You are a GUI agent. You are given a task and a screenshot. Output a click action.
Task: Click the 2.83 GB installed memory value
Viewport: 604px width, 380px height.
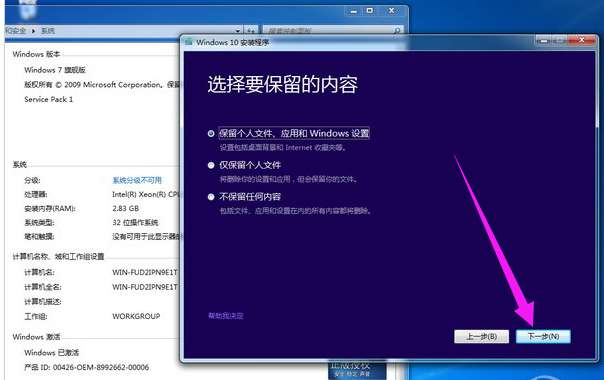126,208
